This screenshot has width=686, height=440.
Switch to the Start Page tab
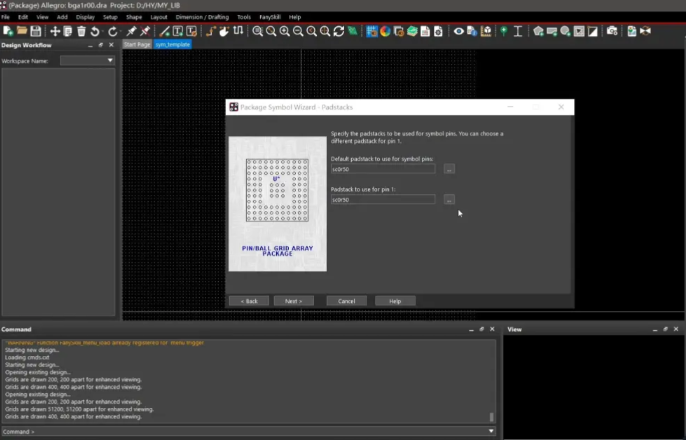pyautogui.click(x=137, y=45)
